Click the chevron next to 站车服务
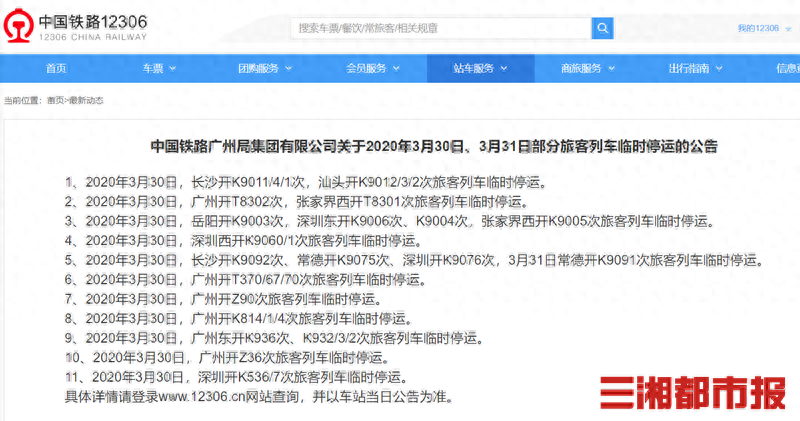The width and height of the screenshot is (800, 421). [503, 69]
